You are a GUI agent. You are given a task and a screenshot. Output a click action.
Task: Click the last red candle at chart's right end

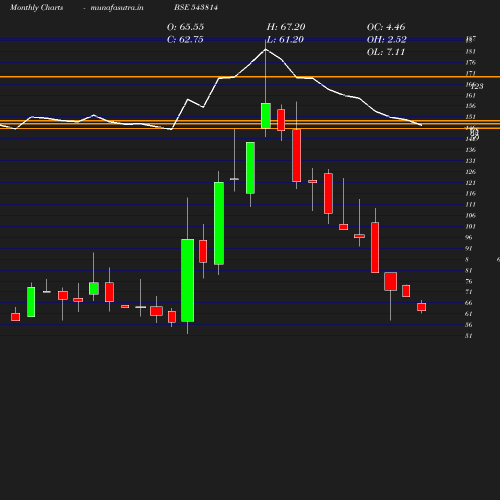421,307
